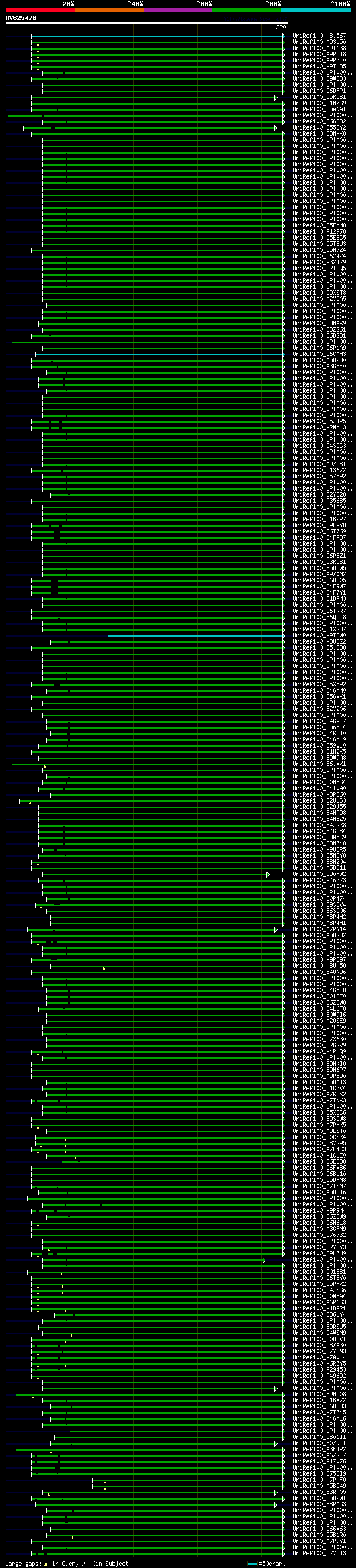The height and width of the screenshot is (1568, 356).
Task: Select hit label UniRef100_C5M7Z4
Action: click(319, 250)
